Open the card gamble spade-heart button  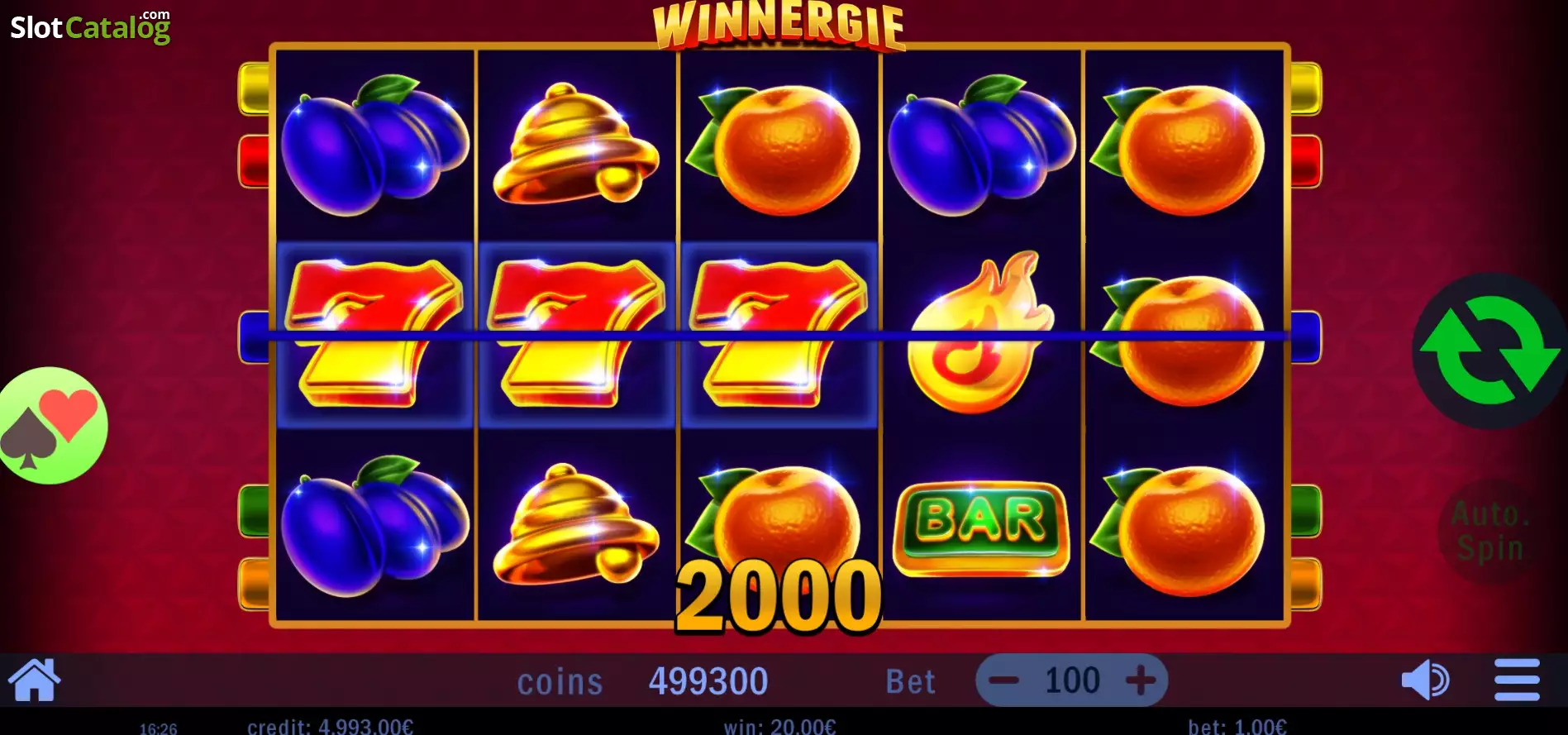50,426
